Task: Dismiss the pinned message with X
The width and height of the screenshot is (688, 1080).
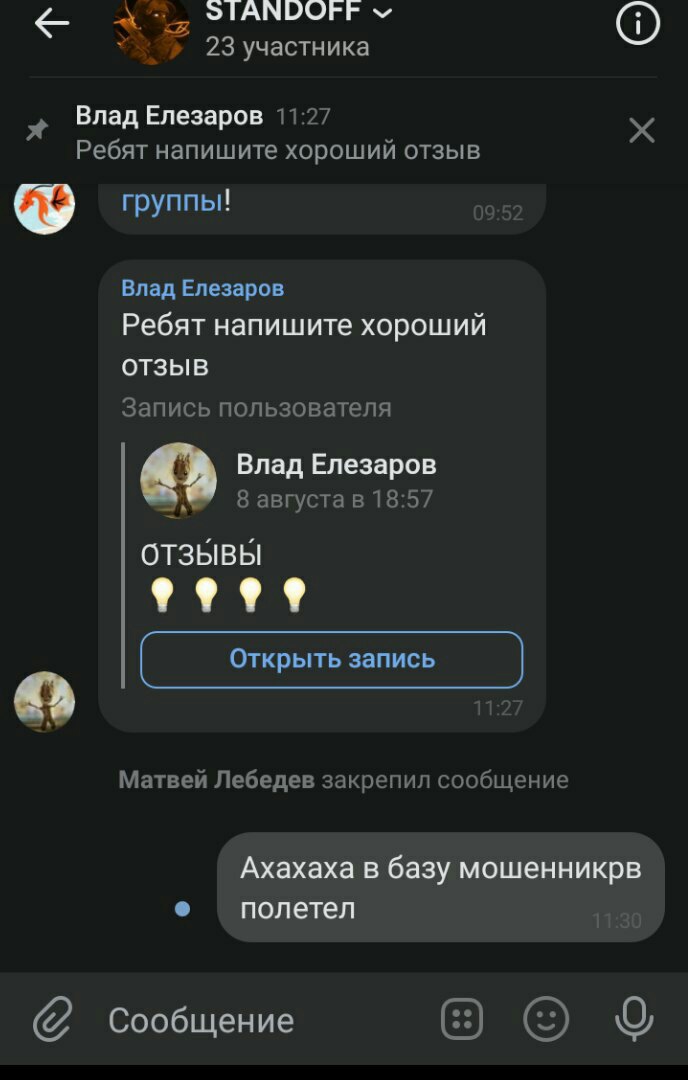Action: (x=642, y=130)
